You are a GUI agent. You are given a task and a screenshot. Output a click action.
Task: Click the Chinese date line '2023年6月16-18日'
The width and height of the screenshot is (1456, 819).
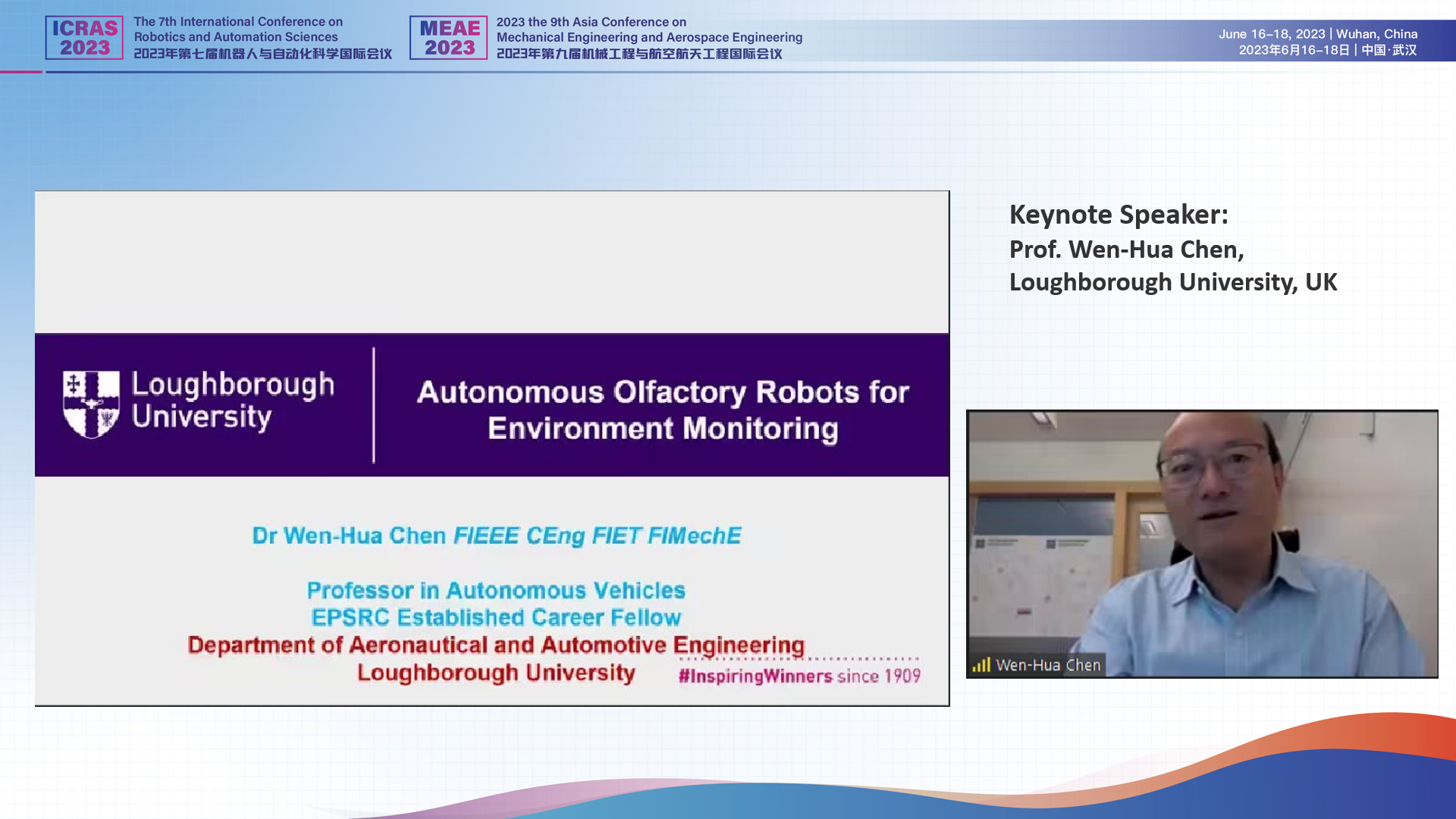point(1294,50)
